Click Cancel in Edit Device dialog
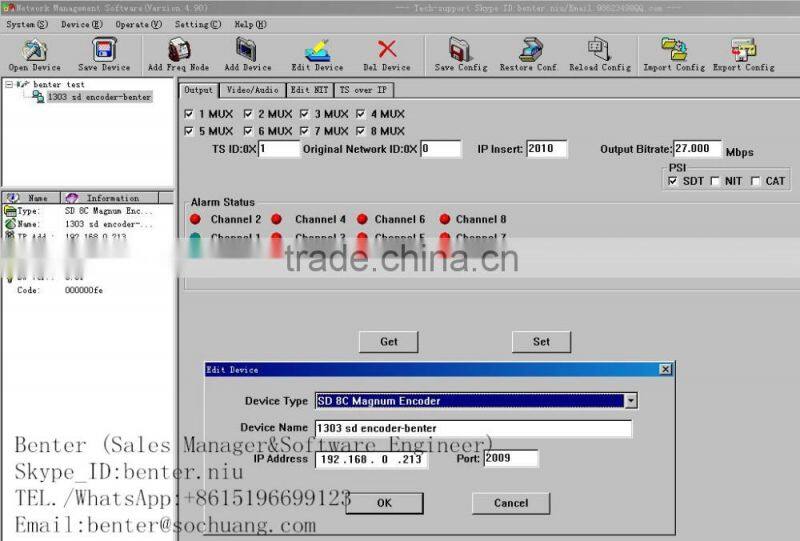This screenshot has height=541, width=800. point(510,503)
